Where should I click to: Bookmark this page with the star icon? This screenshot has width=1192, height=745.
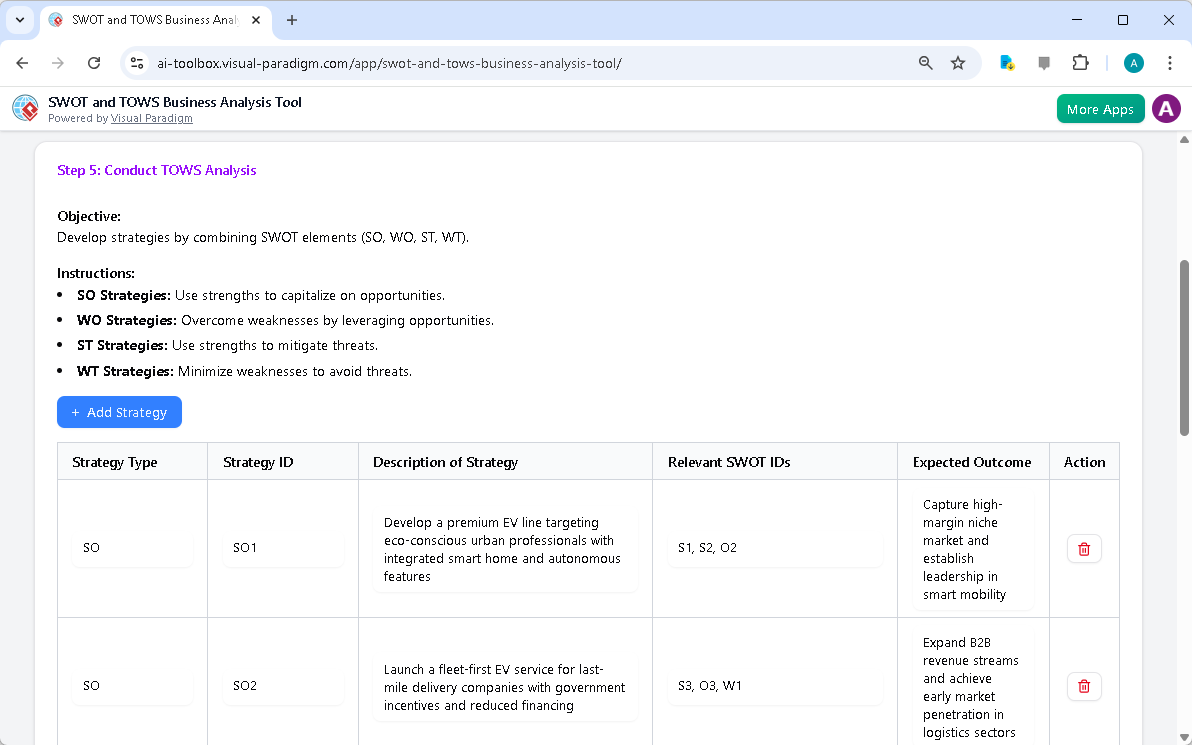[x=958, y=62]
